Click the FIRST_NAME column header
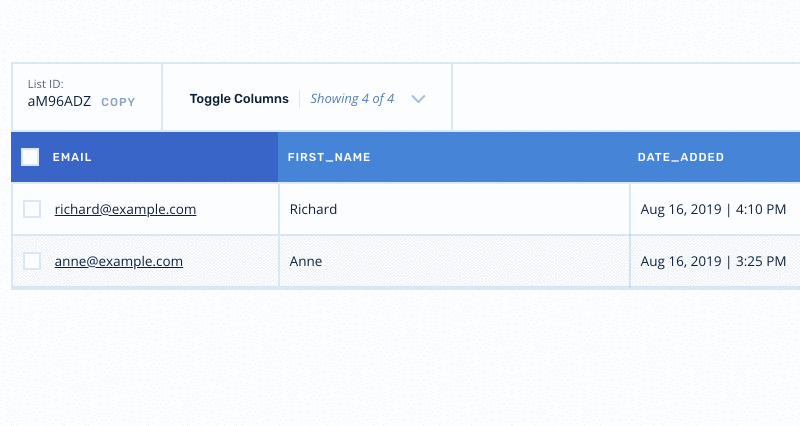The width and height of the screenshot is (800, 426). [329, 157]
